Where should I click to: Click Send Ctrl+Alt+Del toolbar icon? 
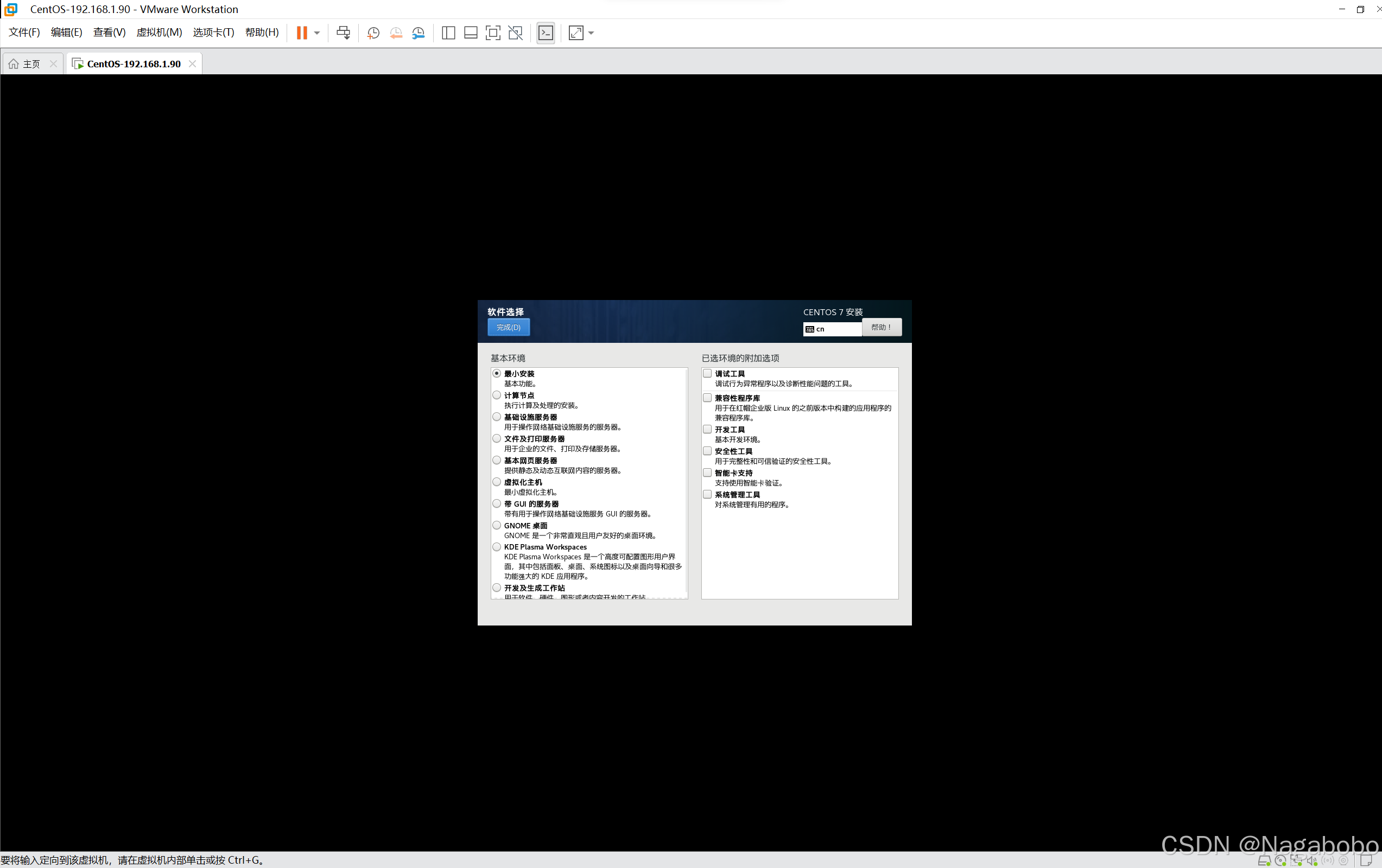343,33
